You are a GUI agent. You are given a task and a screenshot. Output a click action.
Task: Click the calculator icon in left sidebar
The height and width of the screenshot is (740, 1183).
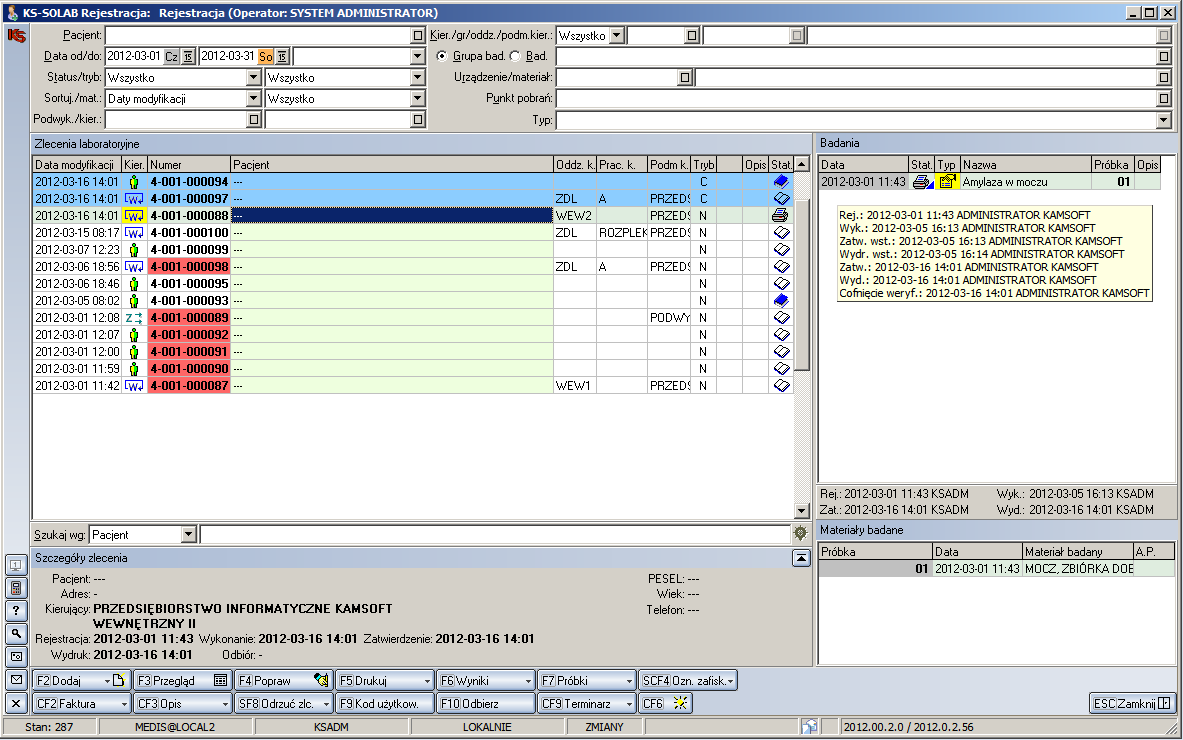coord(16,587)
